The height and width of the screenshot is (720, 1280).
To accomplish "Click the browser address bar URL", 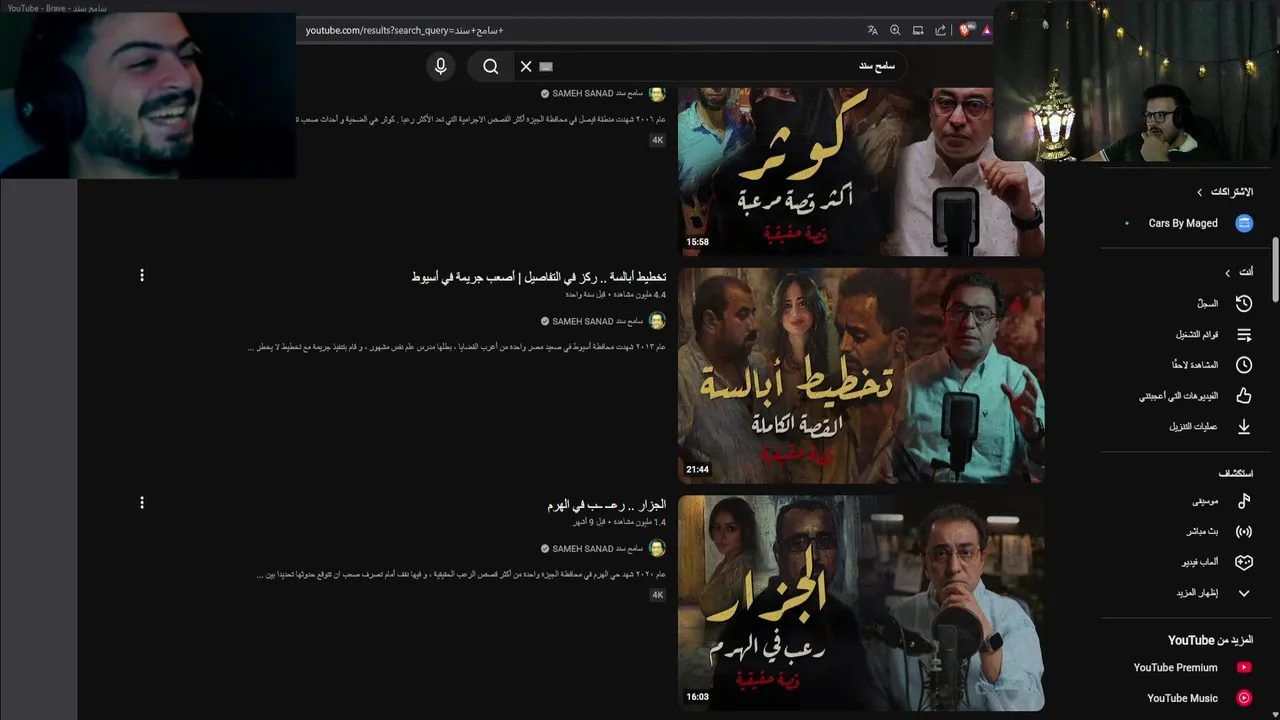I will [404, 30].
